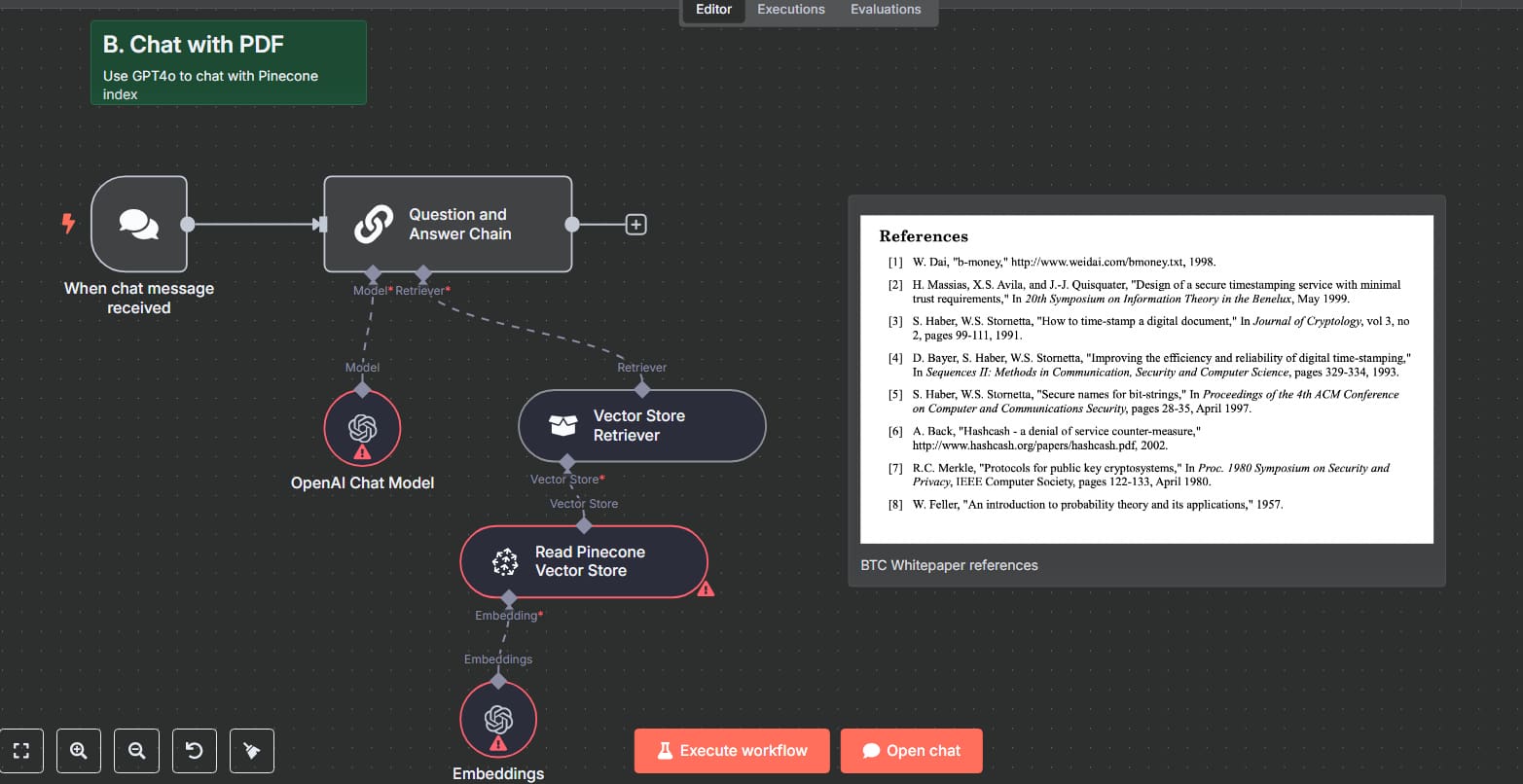Click the zoom in icon
Image resolution: width=1523 pixels, height=784 pixels.
pos(79,750)
